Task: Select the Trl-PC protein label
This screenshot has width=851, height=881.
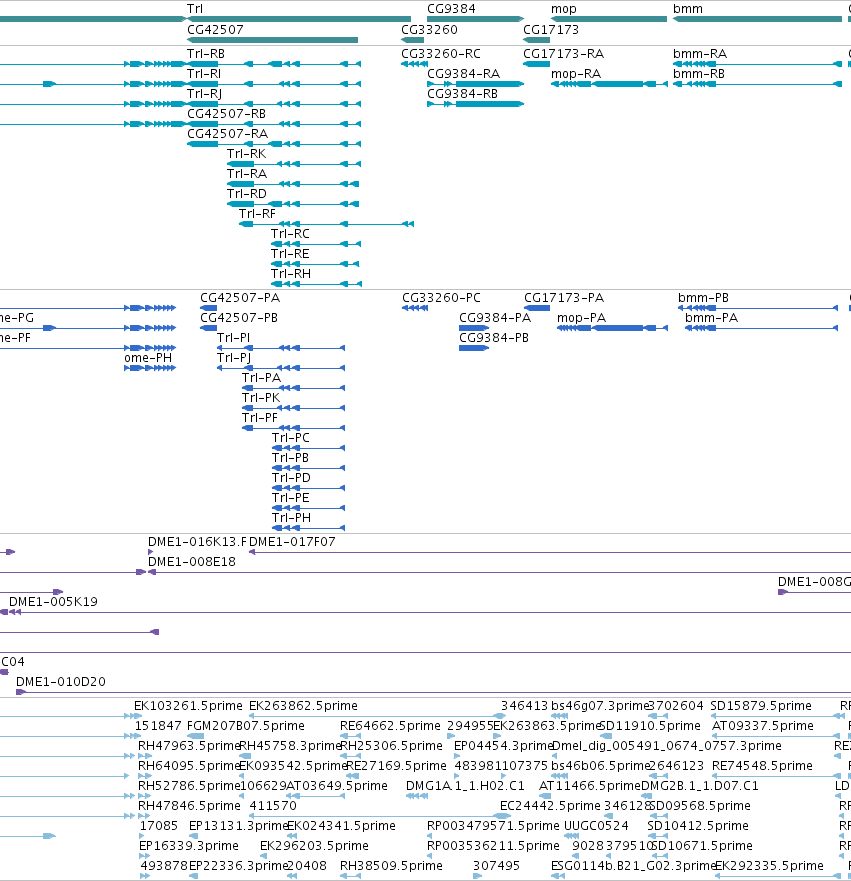Action: click(290, 438)
